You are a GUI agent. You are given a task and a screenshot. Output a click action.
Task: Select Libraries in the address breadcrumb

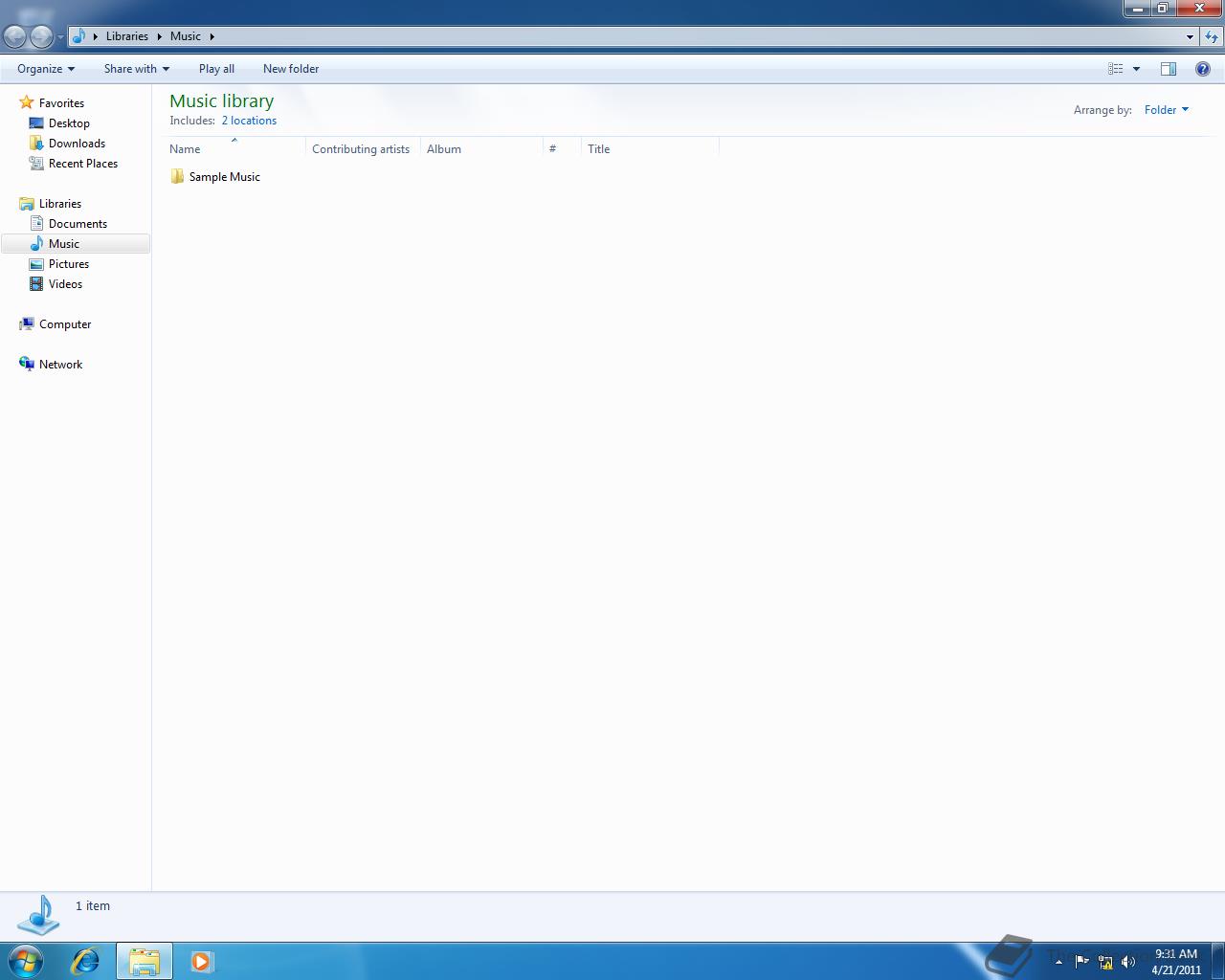coord(127,36)
